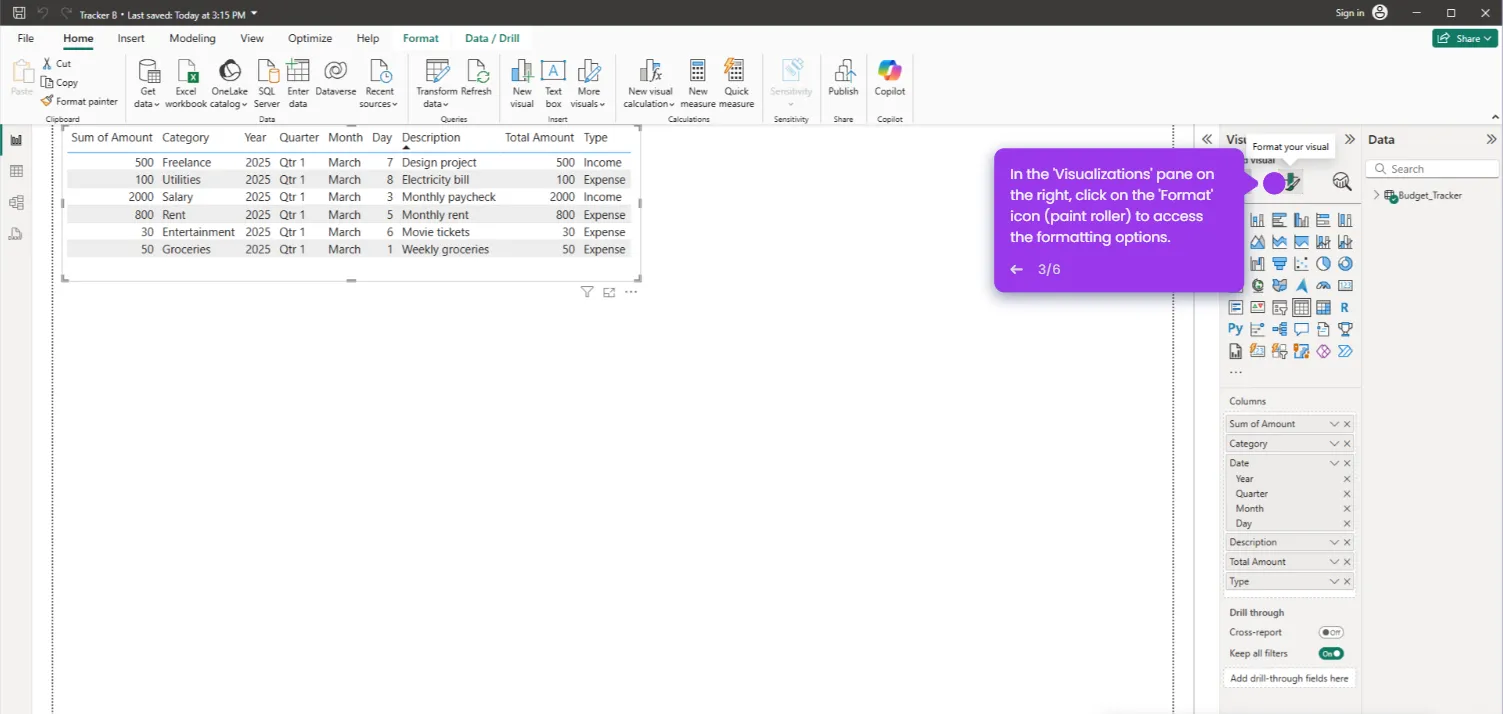Open Recent sources dropdown
The width and height of the screenshot is (1503, 714).
point(379,83)
